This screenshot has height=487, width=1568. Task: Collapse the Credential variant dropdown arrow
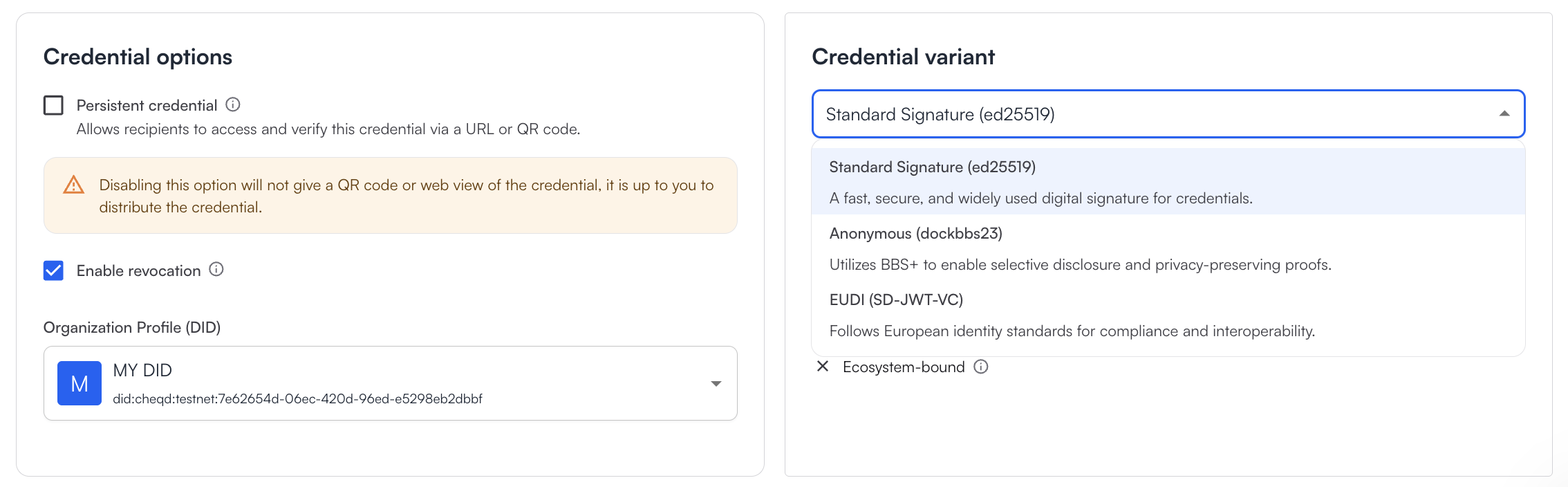(x=1504, y=114)
